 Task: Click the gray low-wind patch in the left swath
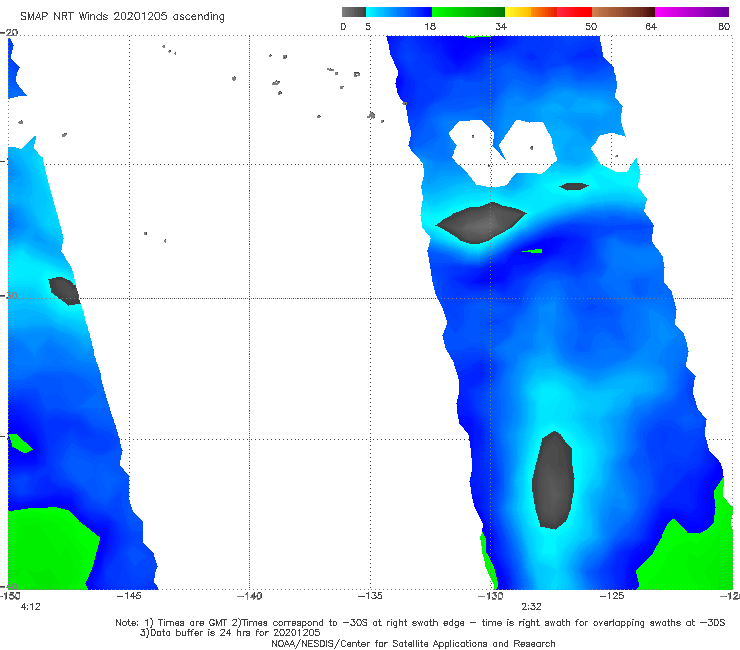[x=64, y=291]
